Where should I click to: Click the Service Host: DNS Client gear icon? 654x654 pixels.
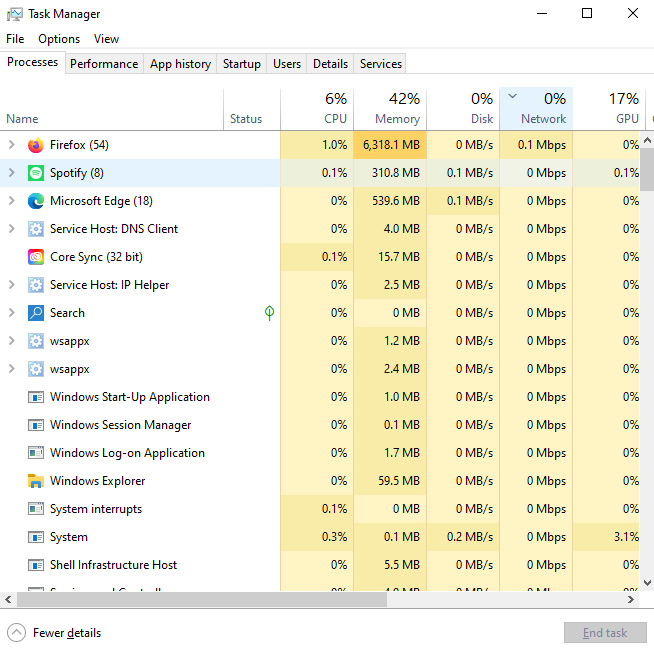pyautogui.click(x=36, y=229)
